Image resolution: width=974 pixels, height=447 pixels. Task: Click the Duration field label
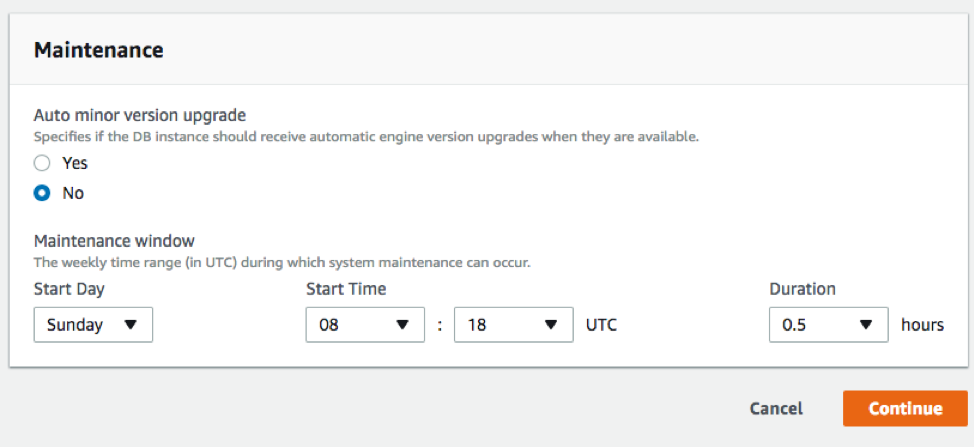pos(802,289)
